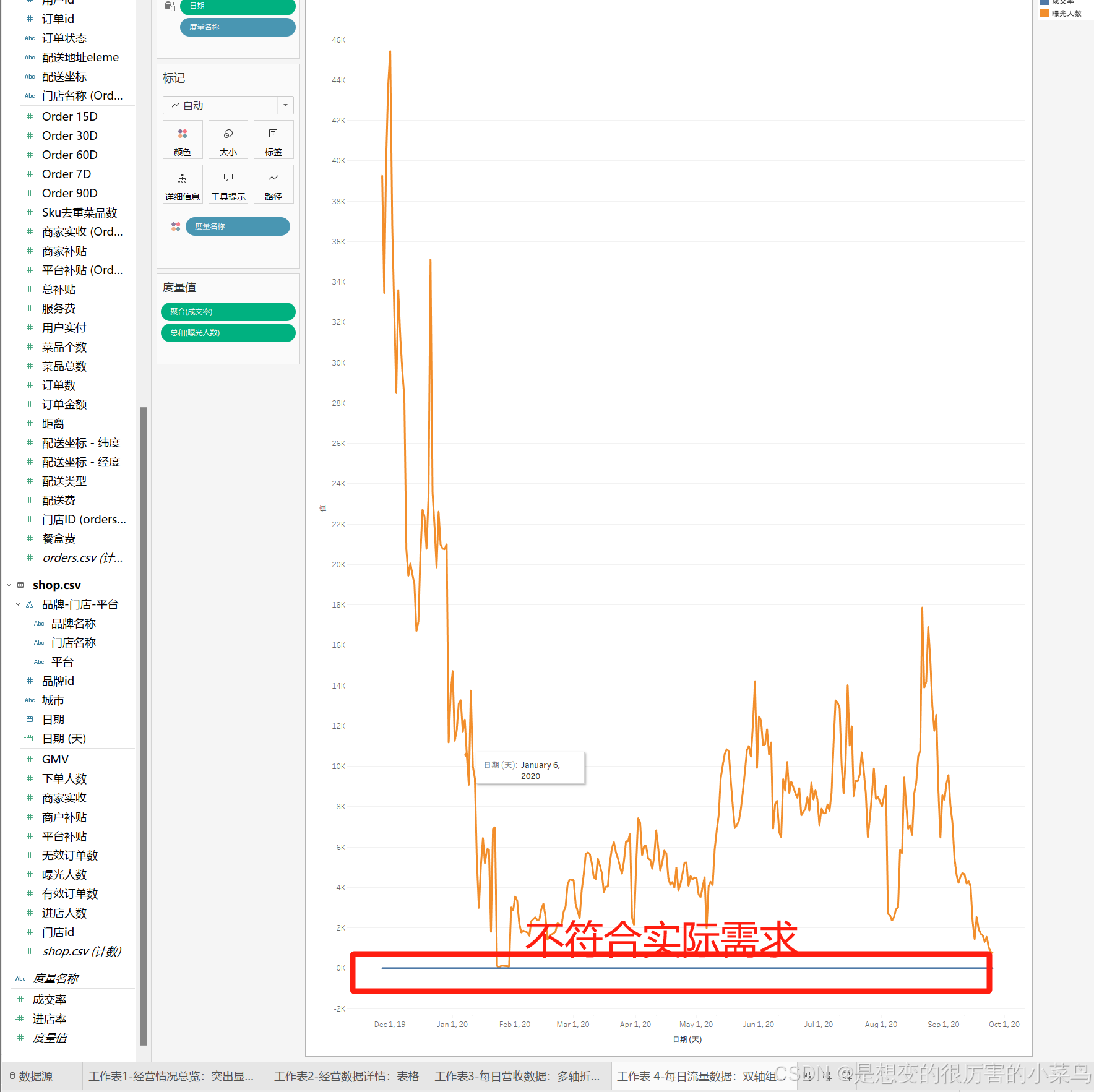Click the table icon beside shop.csv

coord(20,585)
